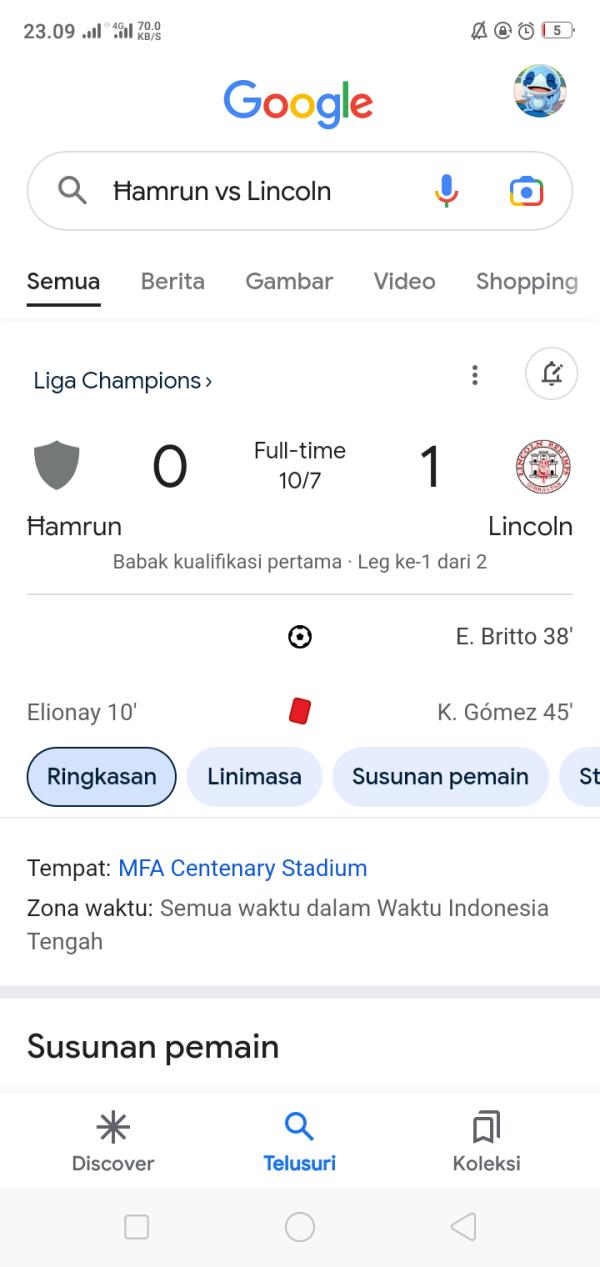Tap the Ħamrun shield logo
This screenshot has width=600, height=1267.
pyautogui.click(x=57, y=465)
